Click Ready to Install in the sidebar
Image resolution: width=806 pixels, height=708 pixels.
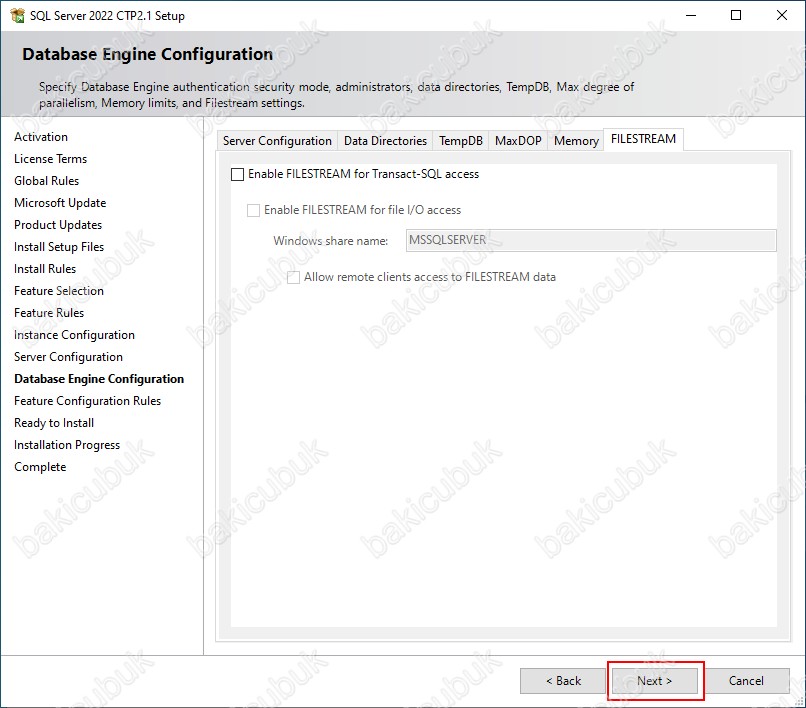[x=54, y=423]
